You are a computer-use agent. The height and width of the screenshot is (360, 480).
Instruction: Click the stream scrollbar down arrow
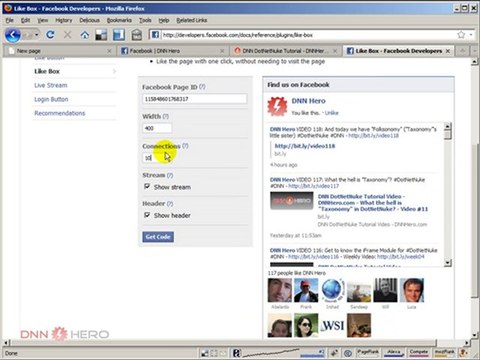click(448, 263)
